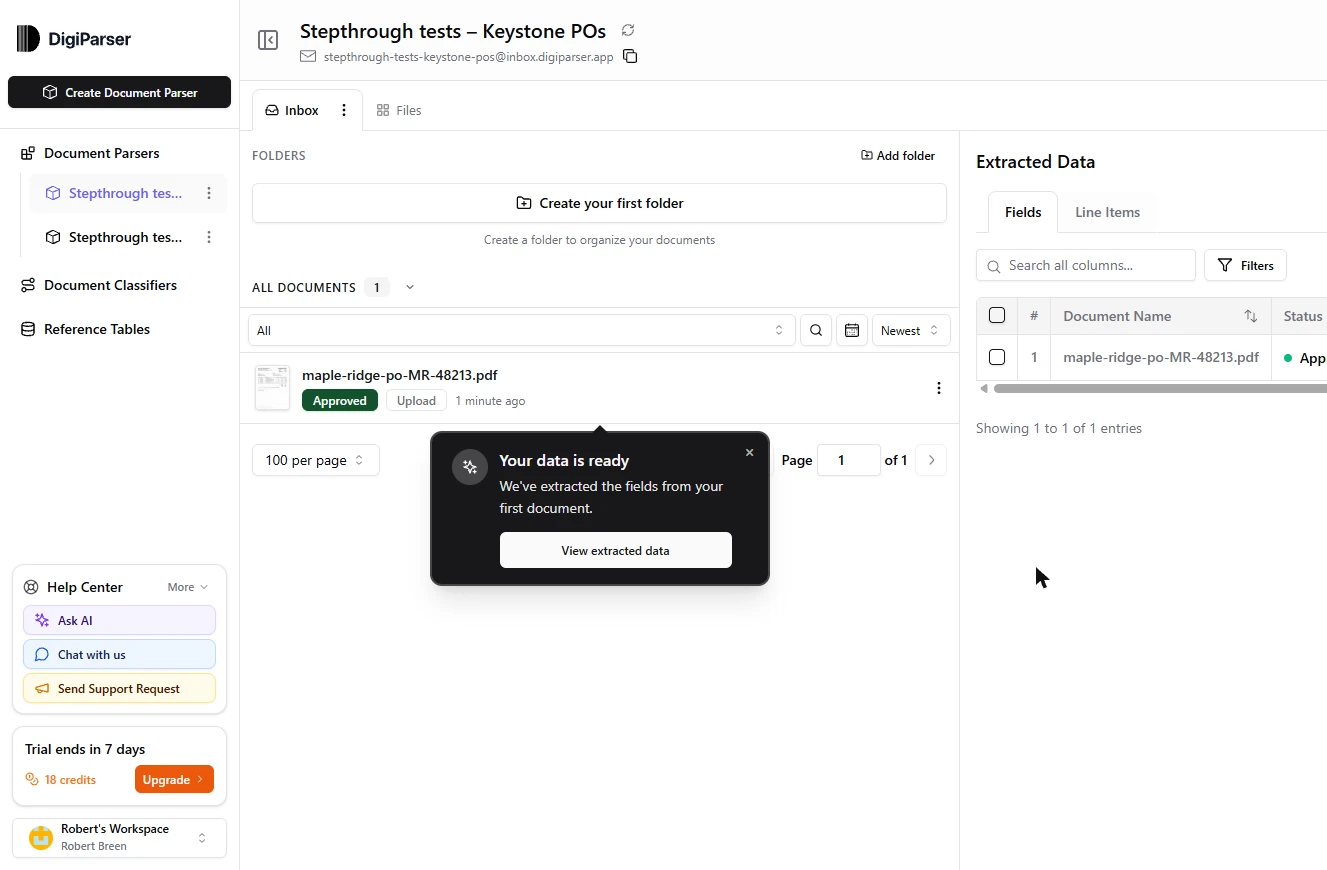Screen dimensions: 1327x870
Task: Click the Document Name cell in table
Action: click(x=1161, y=357)
